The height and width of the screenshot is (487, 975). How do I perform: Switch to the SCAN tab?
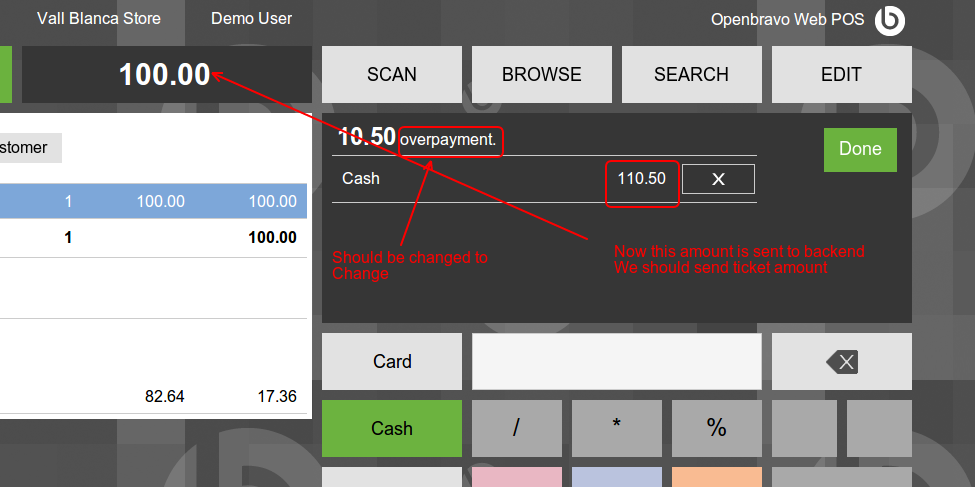pyautogui.click(x=391, y=74)
